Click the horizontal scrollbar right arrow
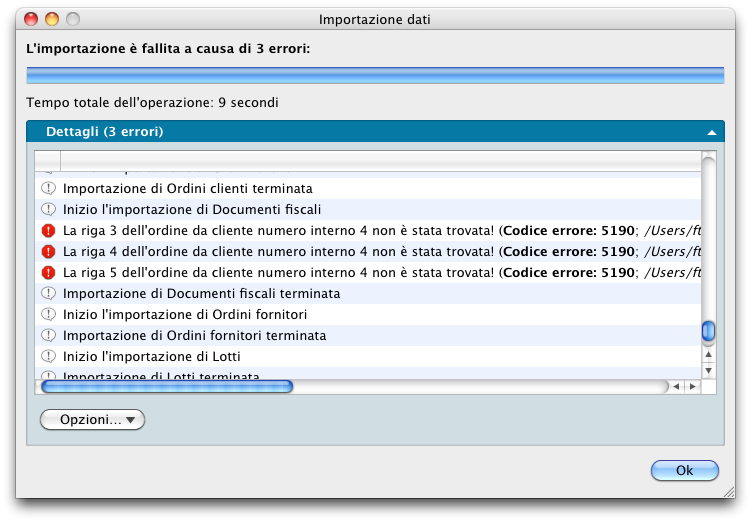This screenshot has width=751, height=522. click(692, 386)
